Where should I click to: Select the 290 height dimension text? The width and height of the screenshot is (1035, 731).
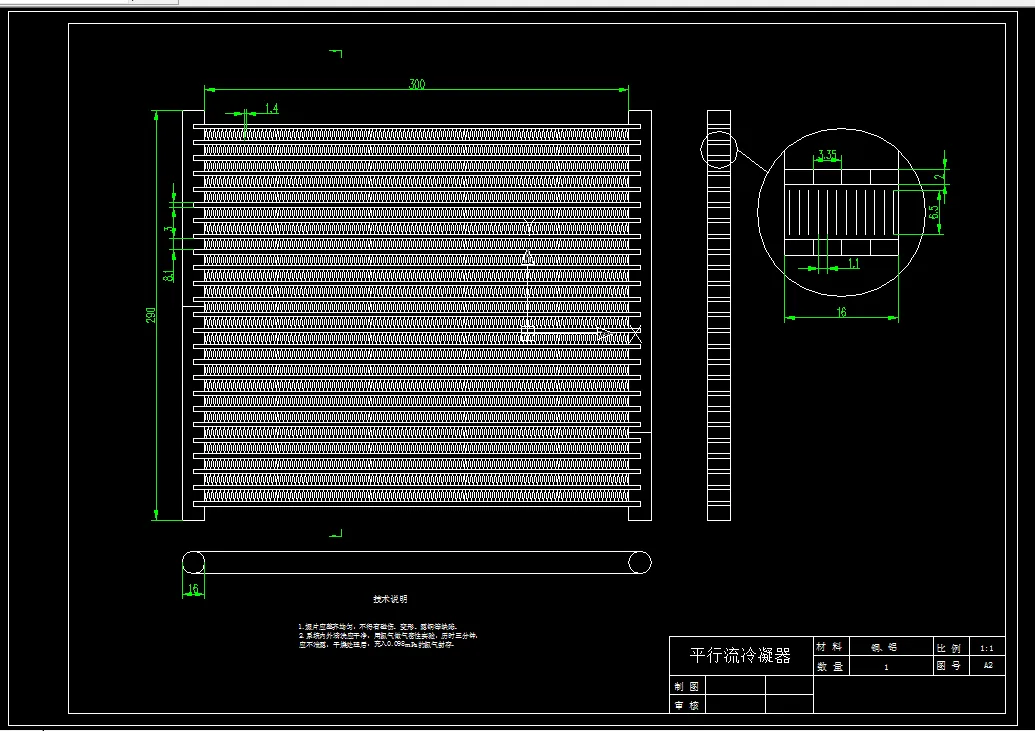150,315
